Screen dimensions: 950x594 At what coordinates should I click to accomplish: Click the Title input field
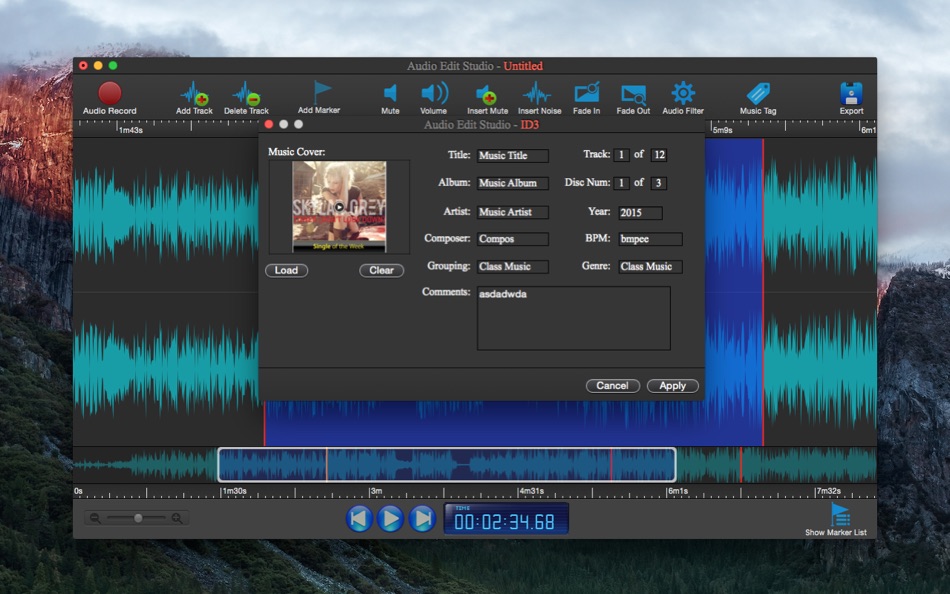tap(513, 156)
